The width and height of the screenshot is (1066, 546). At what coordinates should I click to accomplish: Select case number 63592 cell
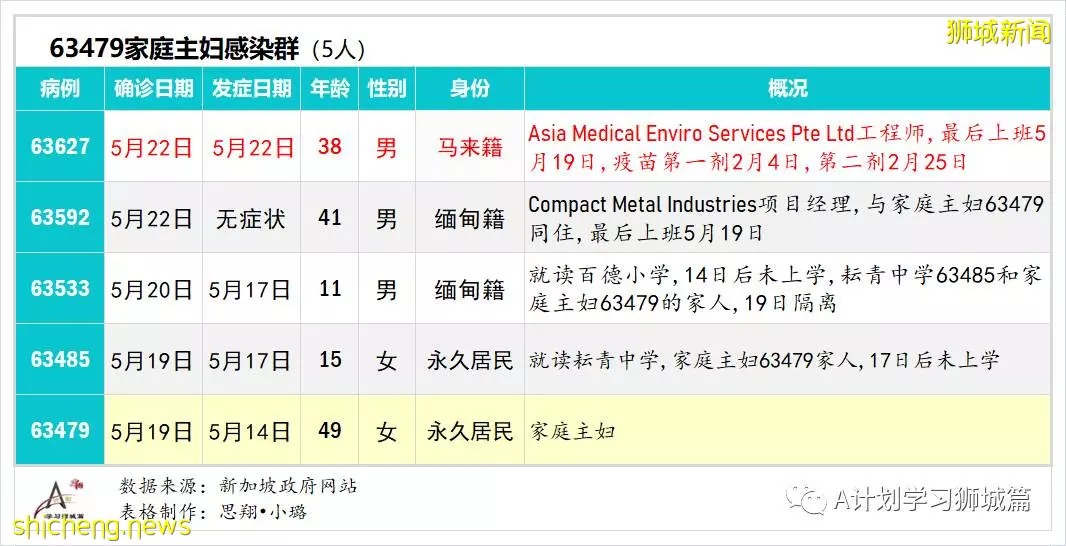[60, 218]
